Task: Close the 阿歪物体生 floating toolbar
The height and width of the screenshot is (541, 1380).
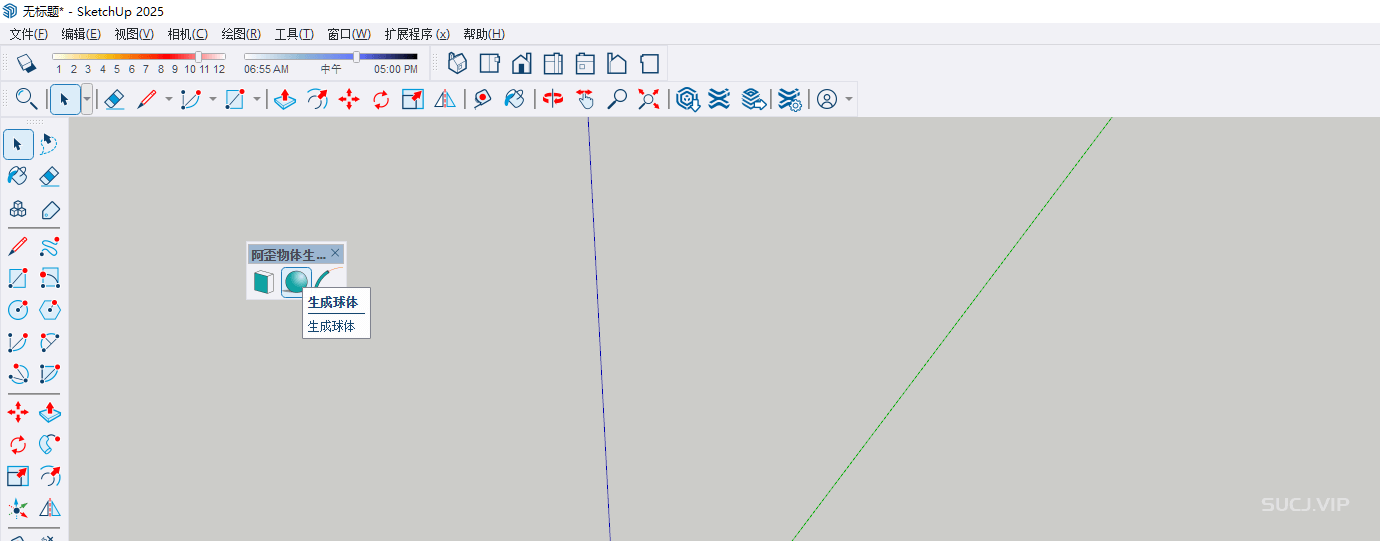Action: [336, 253]
